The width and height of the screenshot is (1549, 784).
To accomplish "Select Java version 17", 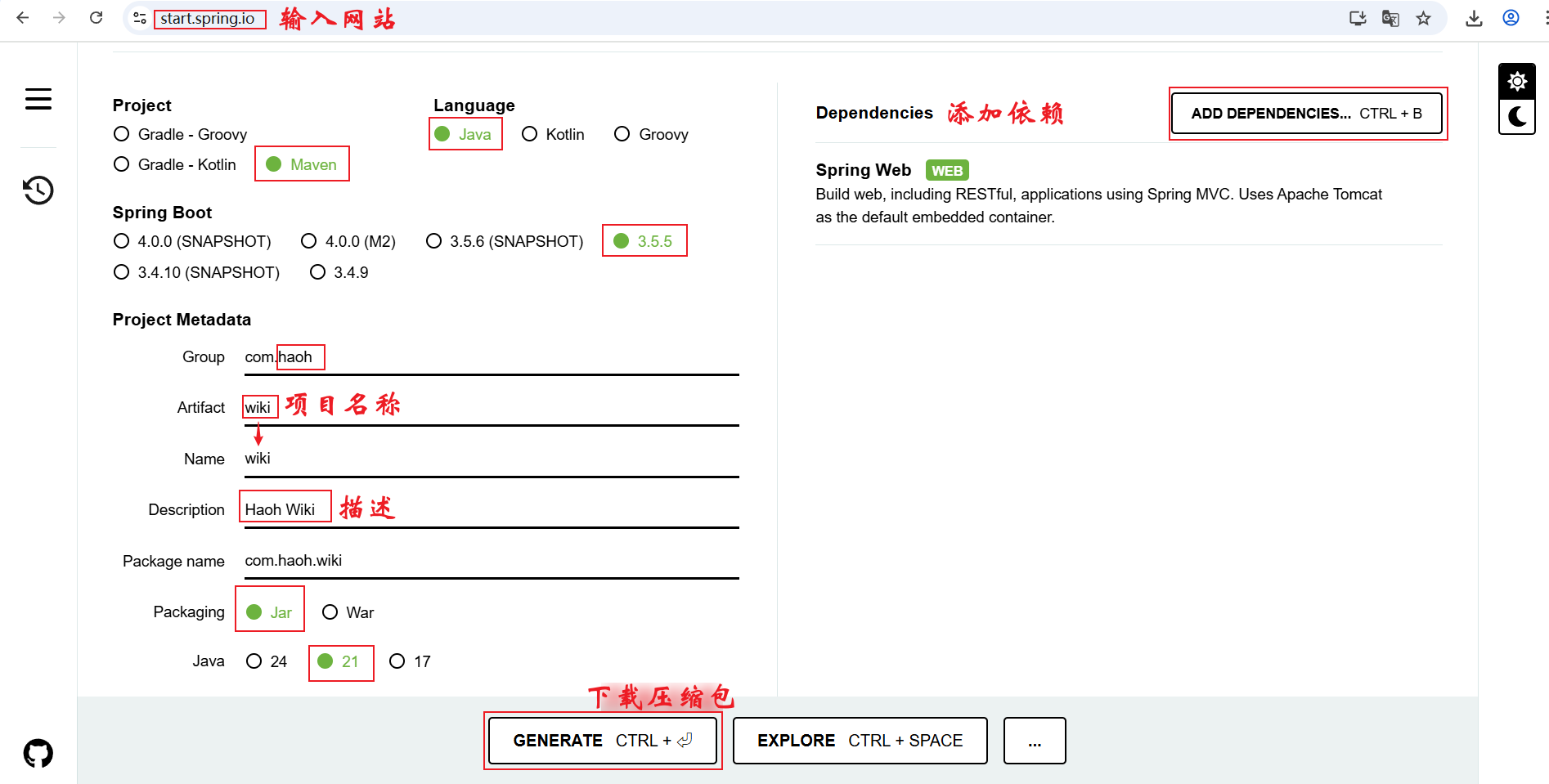I will click(x=397, y=661).
